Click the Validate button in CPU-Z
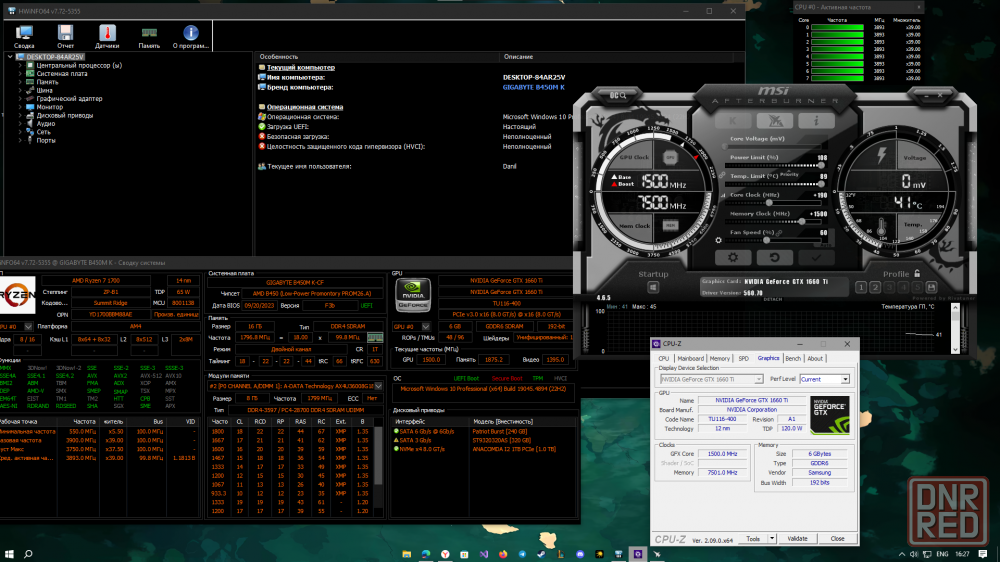 click(797, 539)
